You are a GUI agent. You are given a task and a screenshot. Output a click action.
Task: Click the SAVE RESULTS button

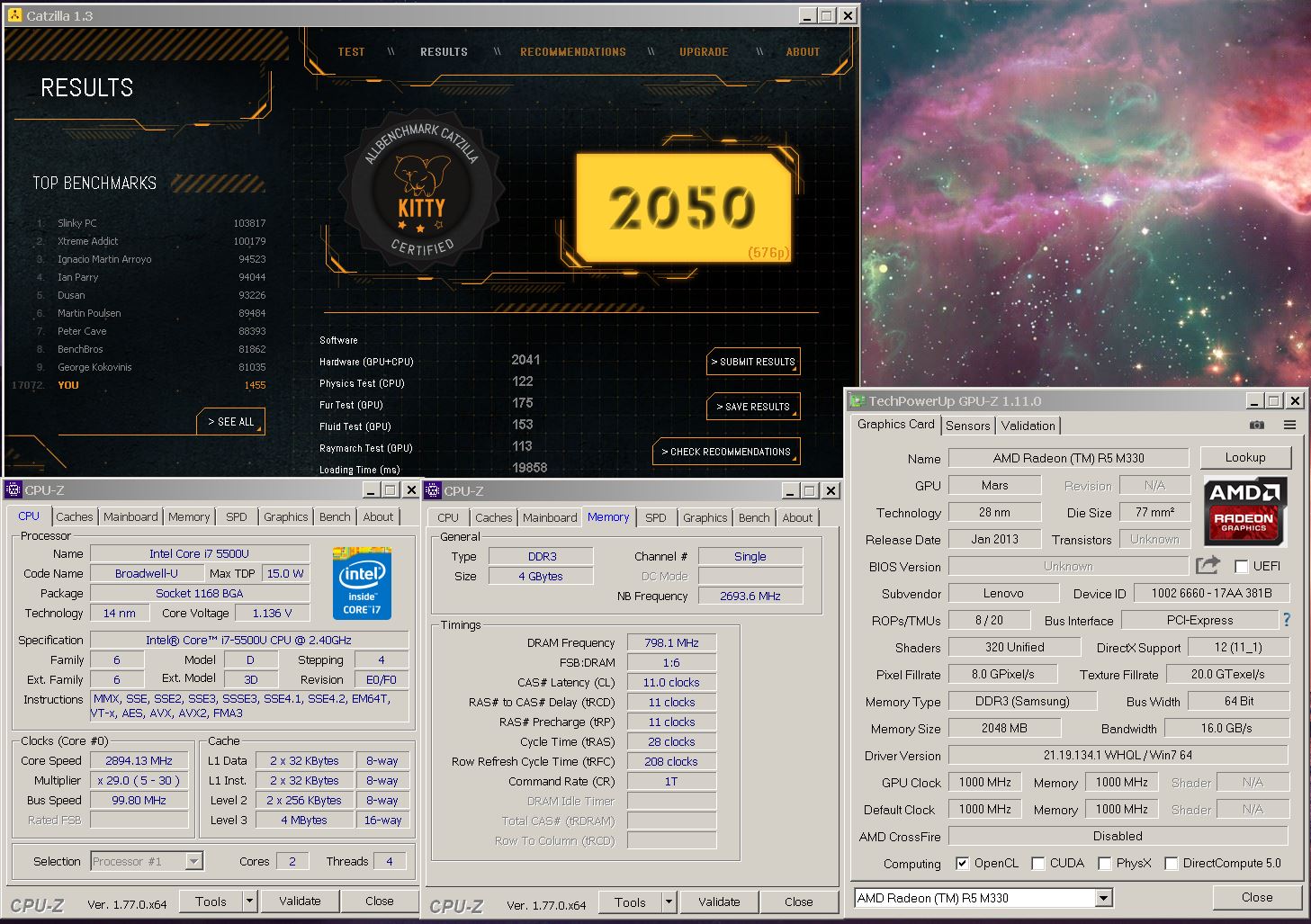coord(753,407)
